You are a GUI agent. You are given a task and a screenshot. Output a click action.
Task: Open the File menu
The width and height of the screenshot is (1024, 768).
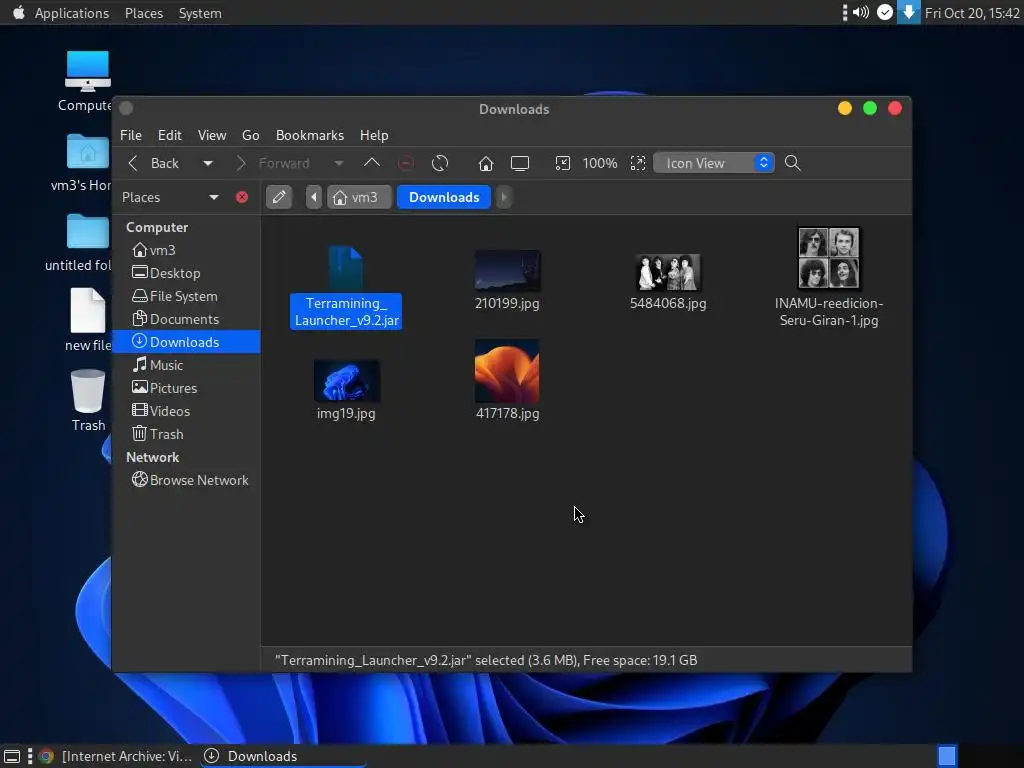pos(131,135)
